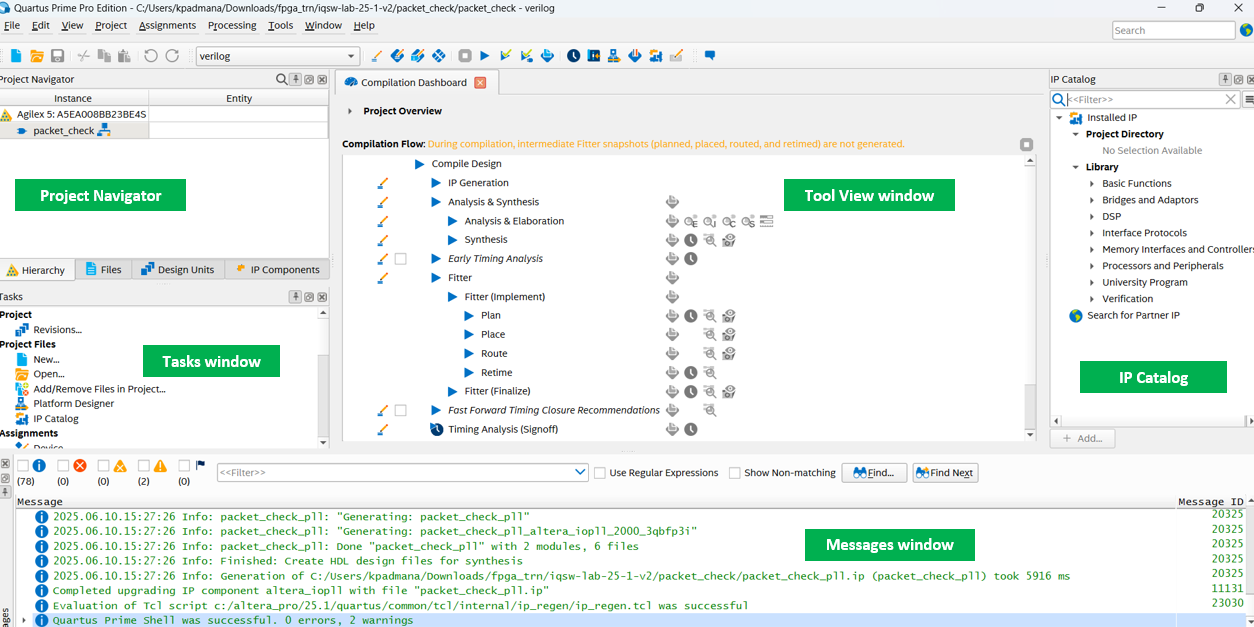Toggle the Error messages filter checkbox

click(x=63, y=466)
